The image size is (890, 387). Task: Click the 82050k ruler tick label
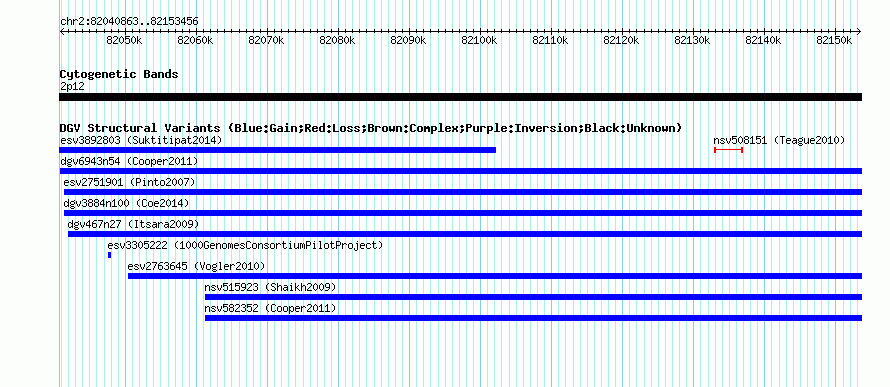[x=124, y=40]
